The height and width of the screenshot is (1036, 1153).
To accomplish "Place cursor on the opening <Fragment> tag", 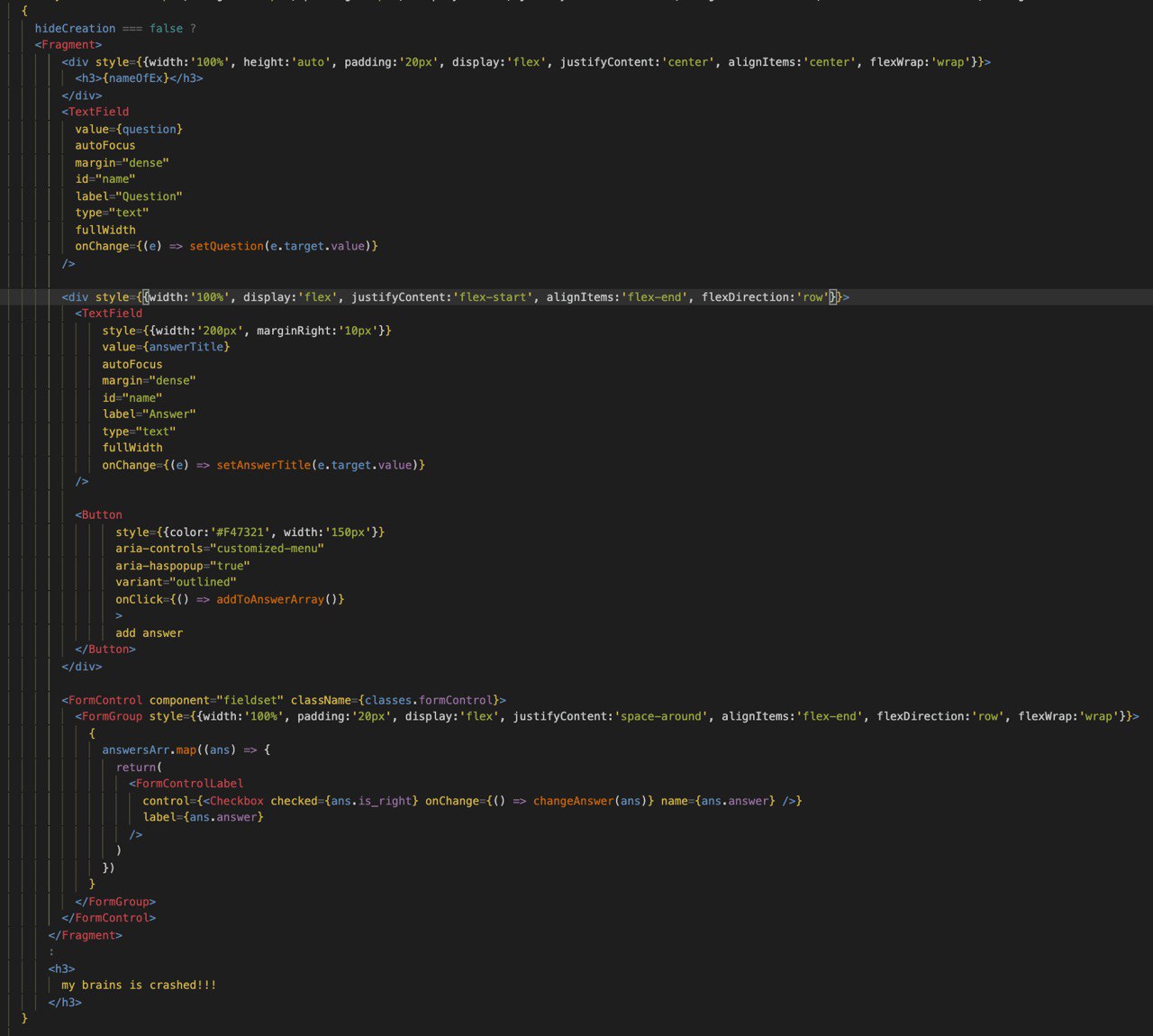I will pyautogui.click(x=68, y=45).
